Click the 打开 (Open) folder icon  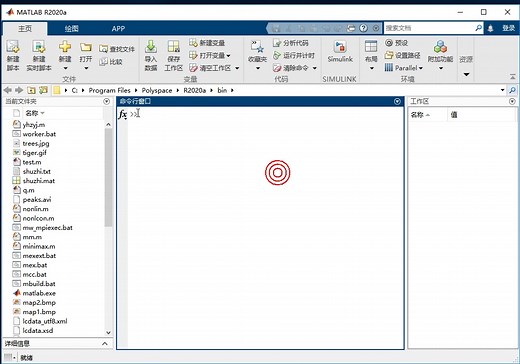pos(86,47)
